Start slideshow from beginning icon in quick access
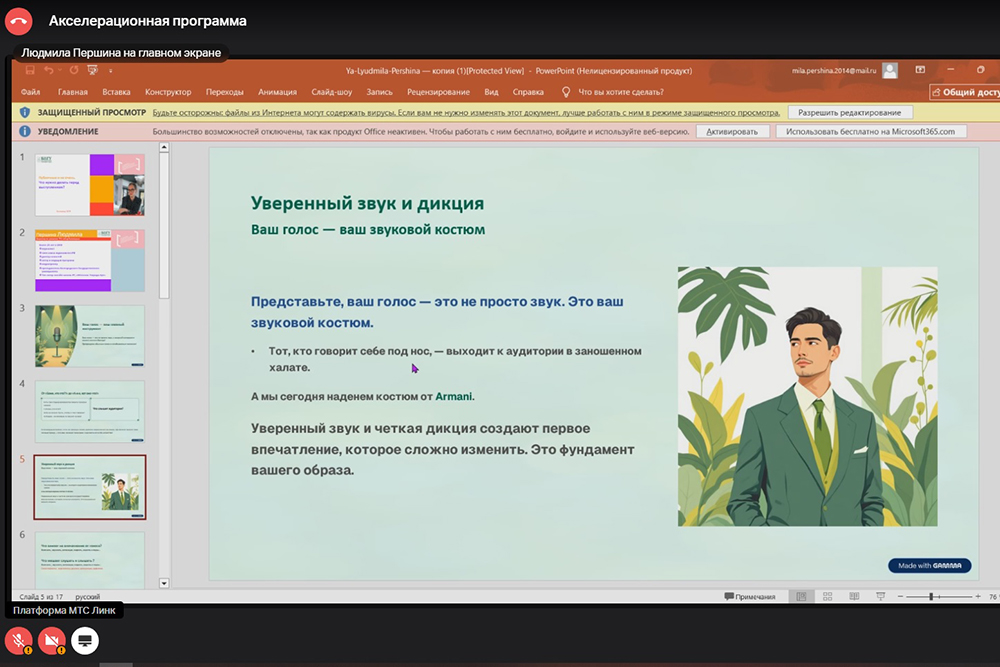Image resolution: width=1000 pixels, height=667 pixels. click(x=92, y=70)
